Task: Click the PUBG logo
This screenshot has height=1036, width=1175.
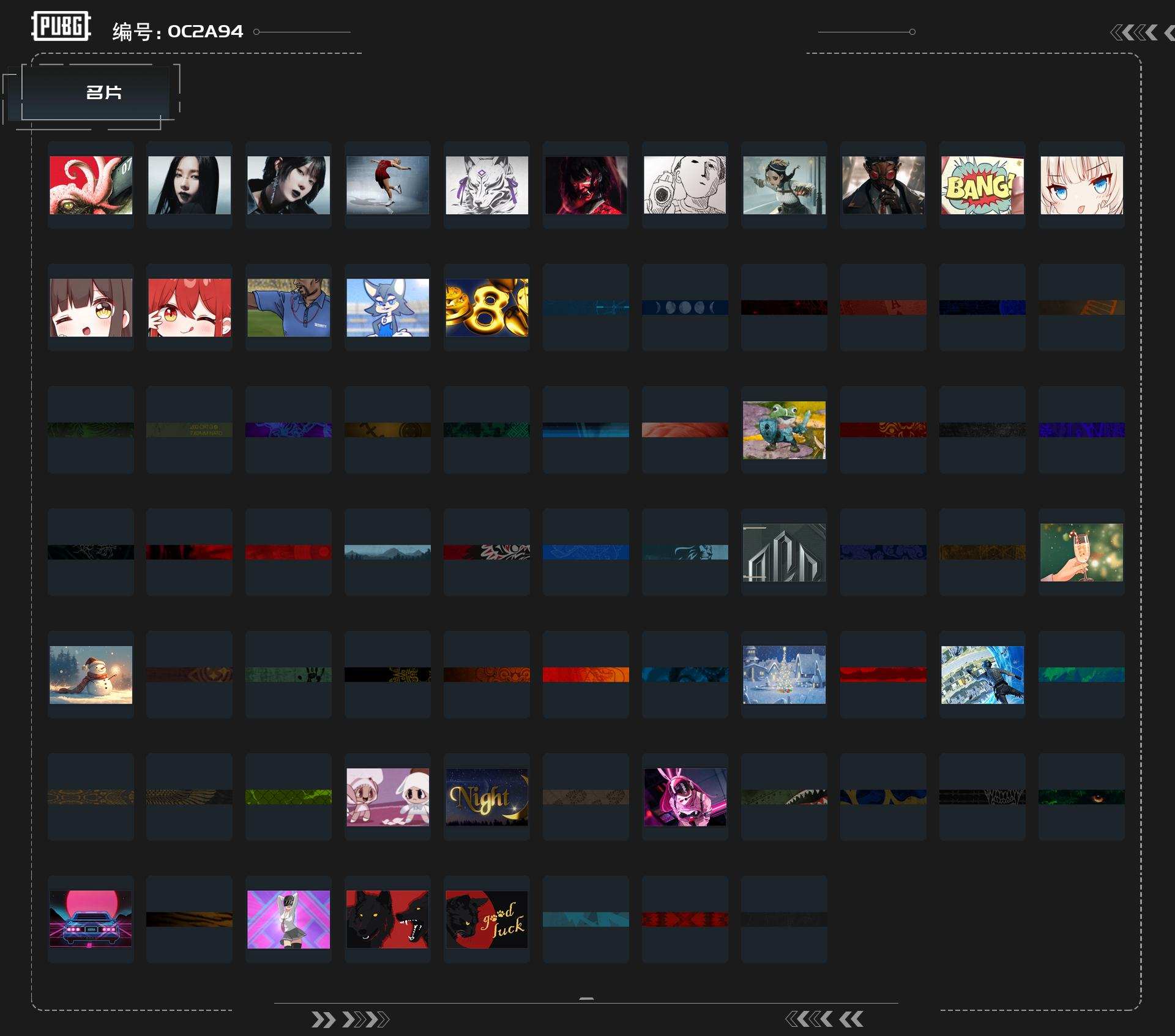Action: coord(61,26)
